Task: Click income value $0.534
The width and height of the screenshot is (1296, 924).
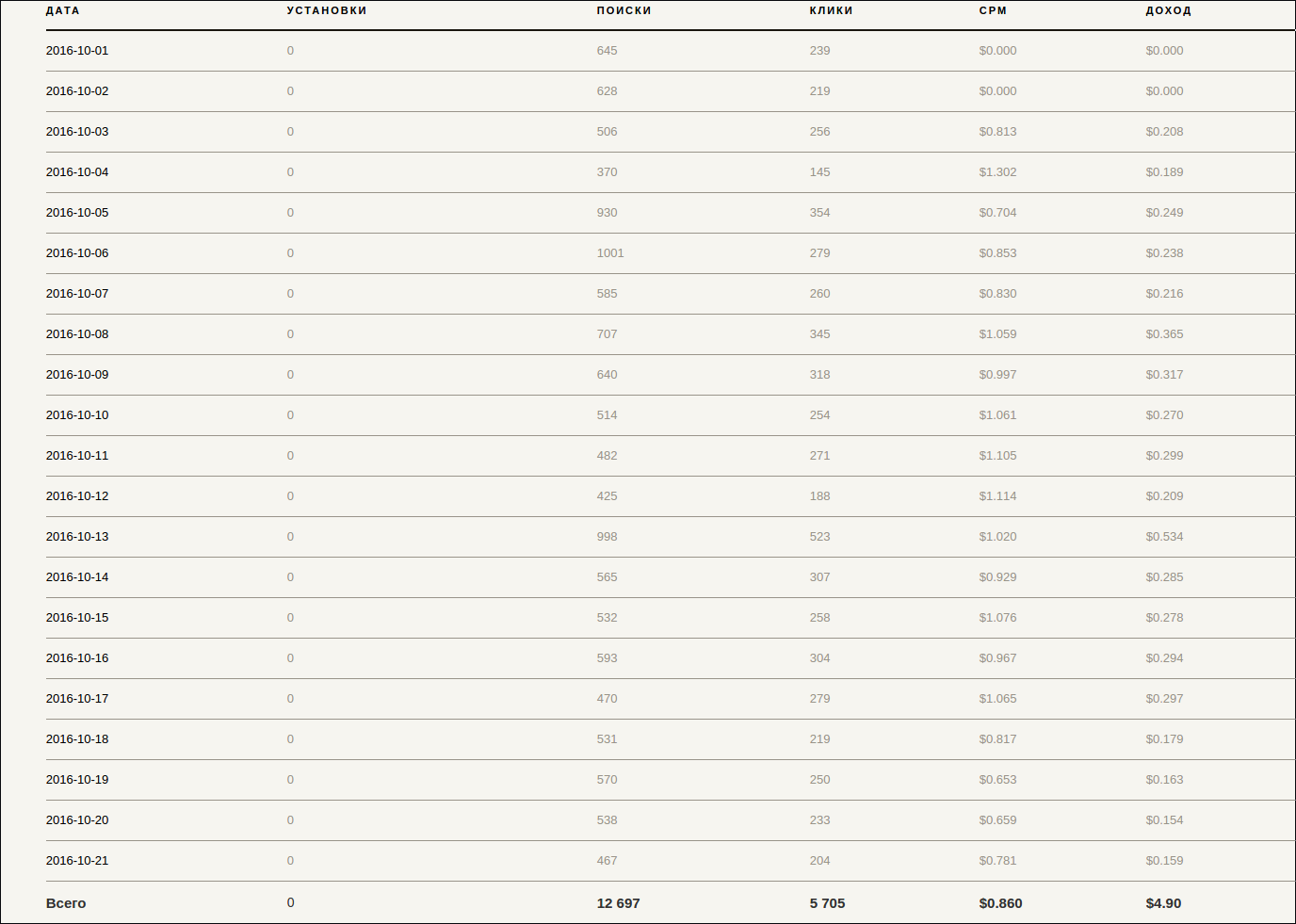Action: (1164, 537)
